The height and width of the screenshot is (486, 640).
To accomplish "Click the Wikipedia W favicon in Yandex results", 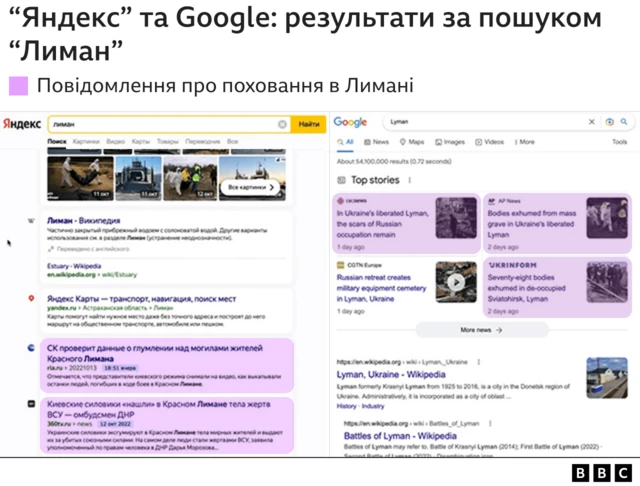I will tap(31, 221).
